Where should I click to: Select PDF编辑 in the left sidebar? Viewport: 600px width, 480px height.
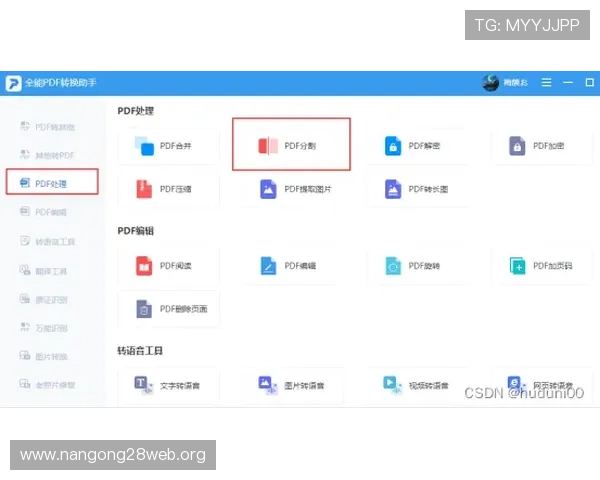click(43, 212)
